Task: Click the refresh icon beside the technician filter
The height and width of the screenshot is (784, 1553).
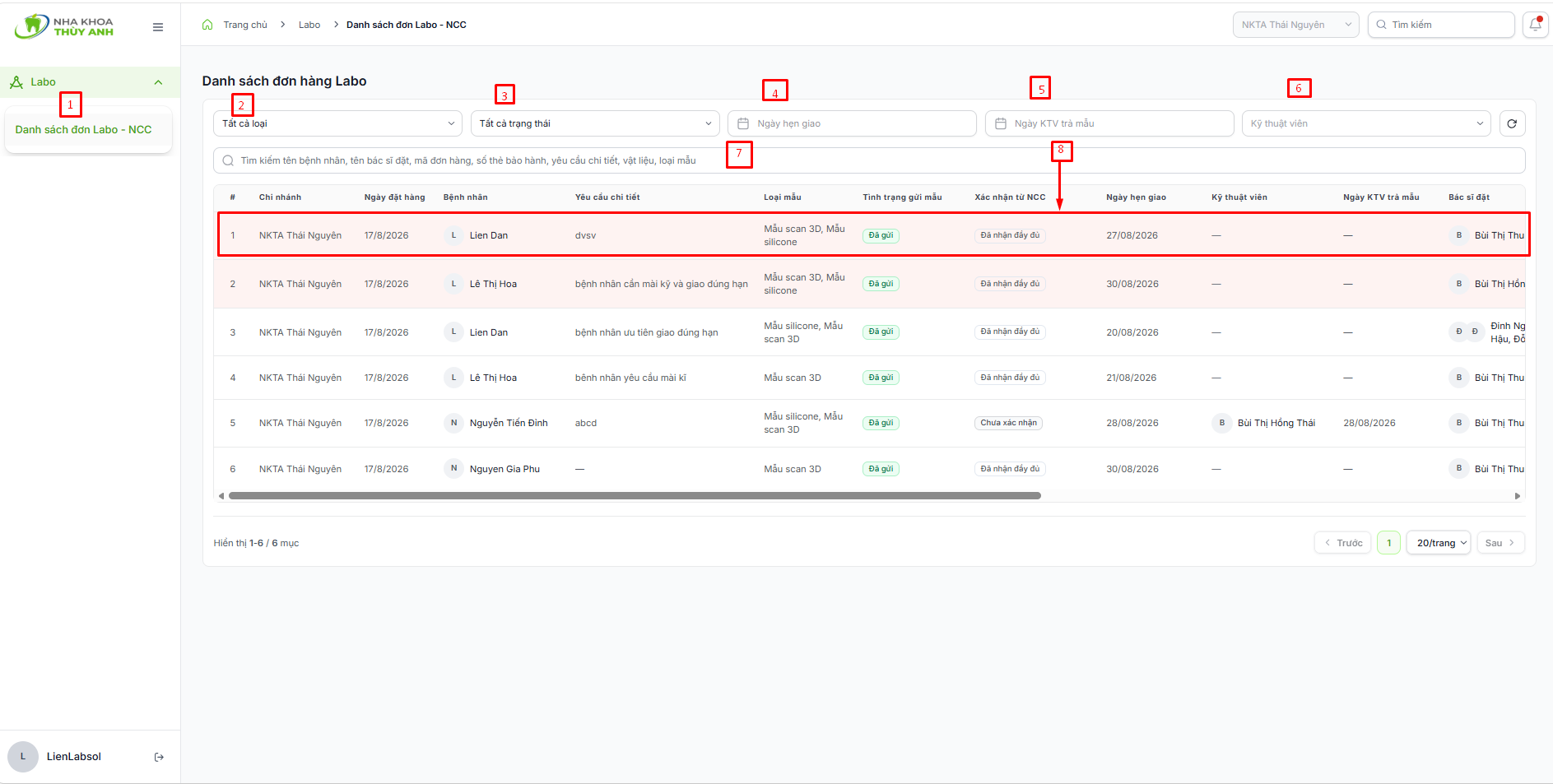Action: pyautogui.click(x=1512, y=123)
